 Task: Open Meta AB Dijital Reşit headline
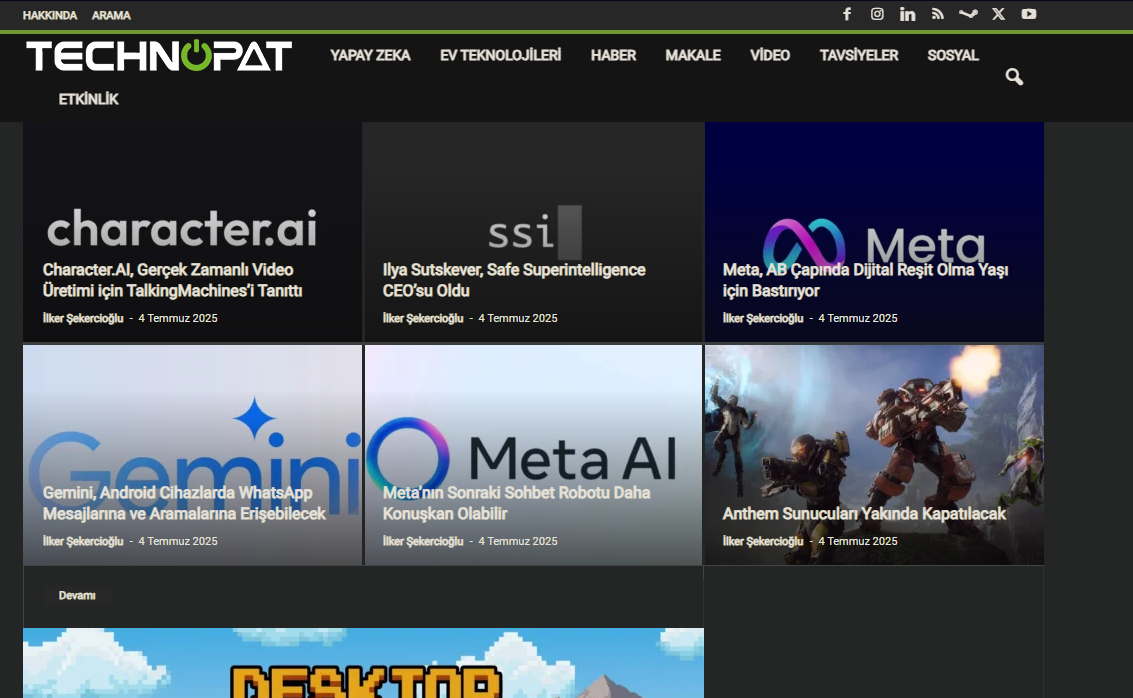[x=865, y=280]
